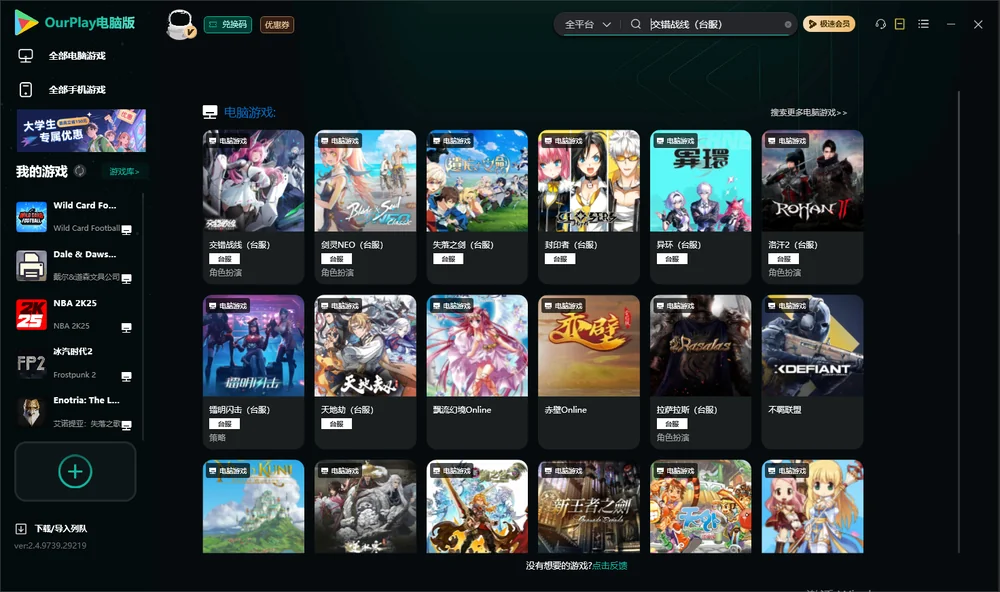The height and width of the screenshot is (592, 1000).
Task: Click the OurPlay logo icon
Action: tap(26, 23)
